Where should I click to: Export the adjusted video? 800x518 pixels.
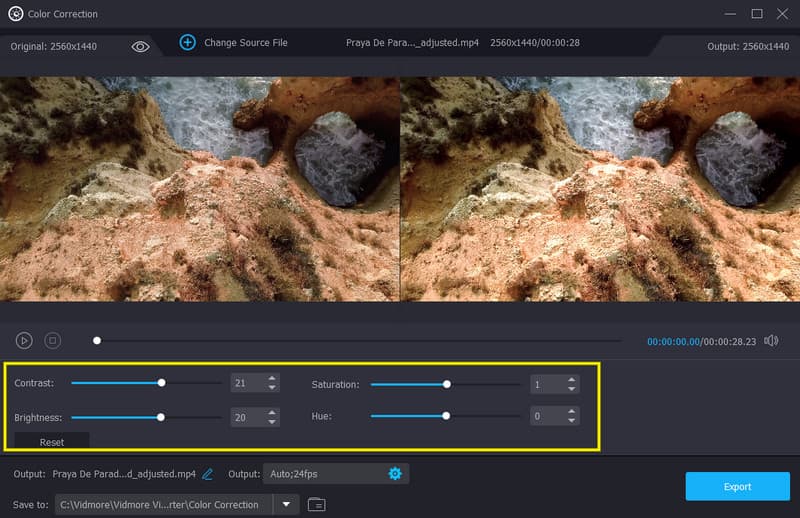coord(737,487)
